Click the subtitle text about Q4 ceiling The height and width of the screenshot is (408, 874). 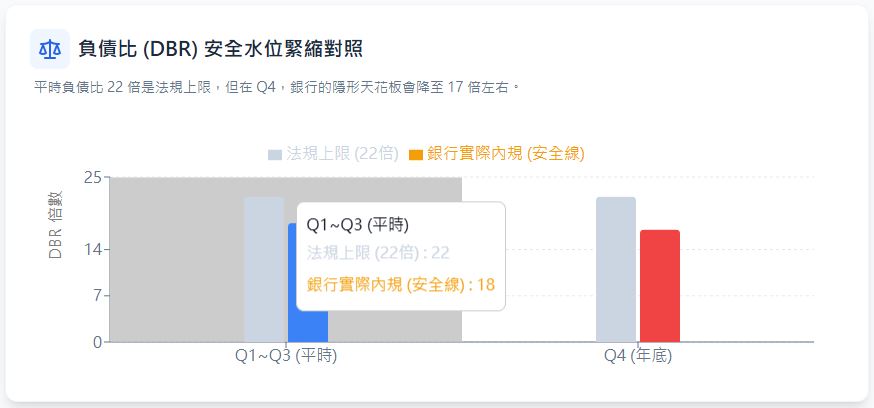coord(277,88)
